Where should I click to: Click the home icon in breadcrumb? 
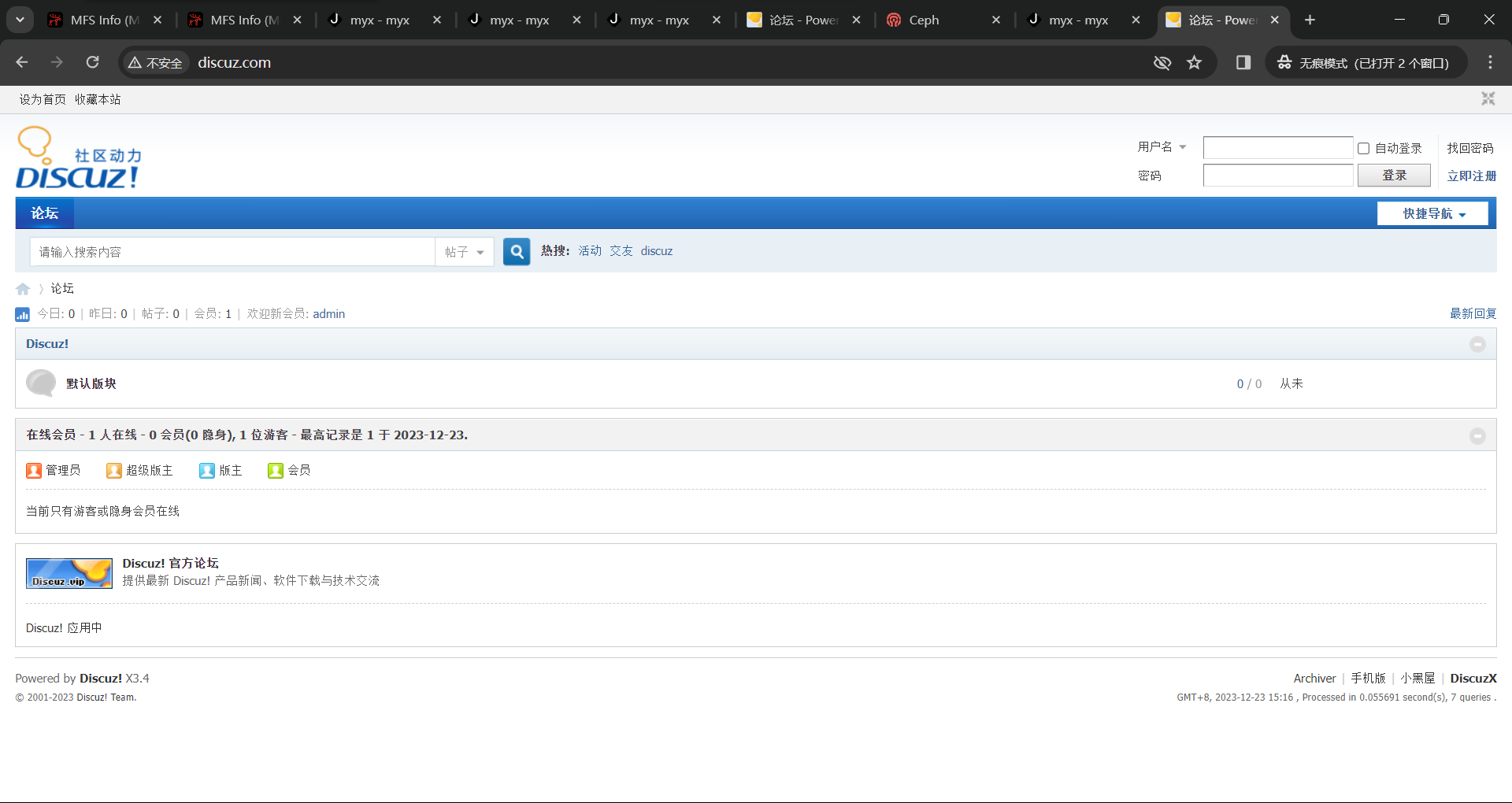23,289
